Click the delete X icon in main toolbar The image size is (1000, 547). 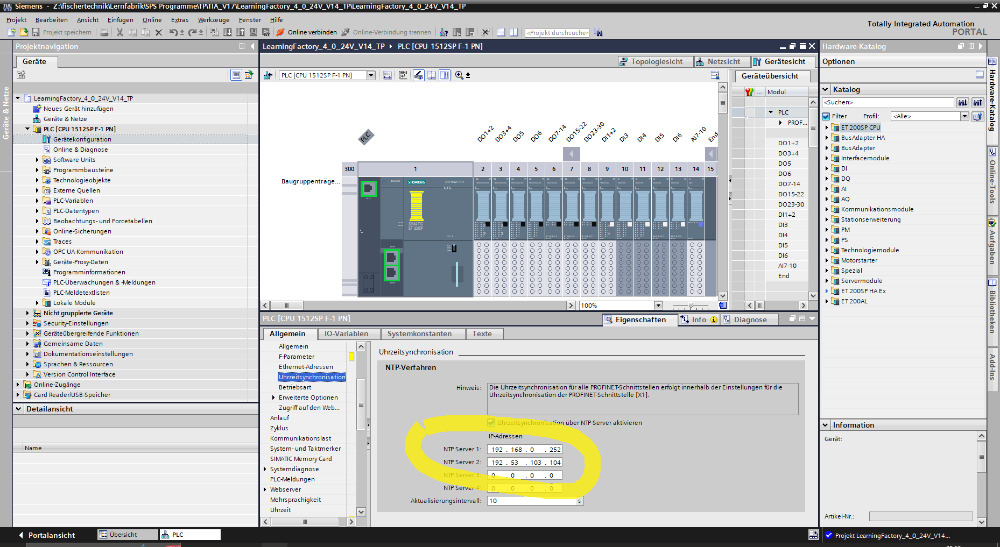159,32
